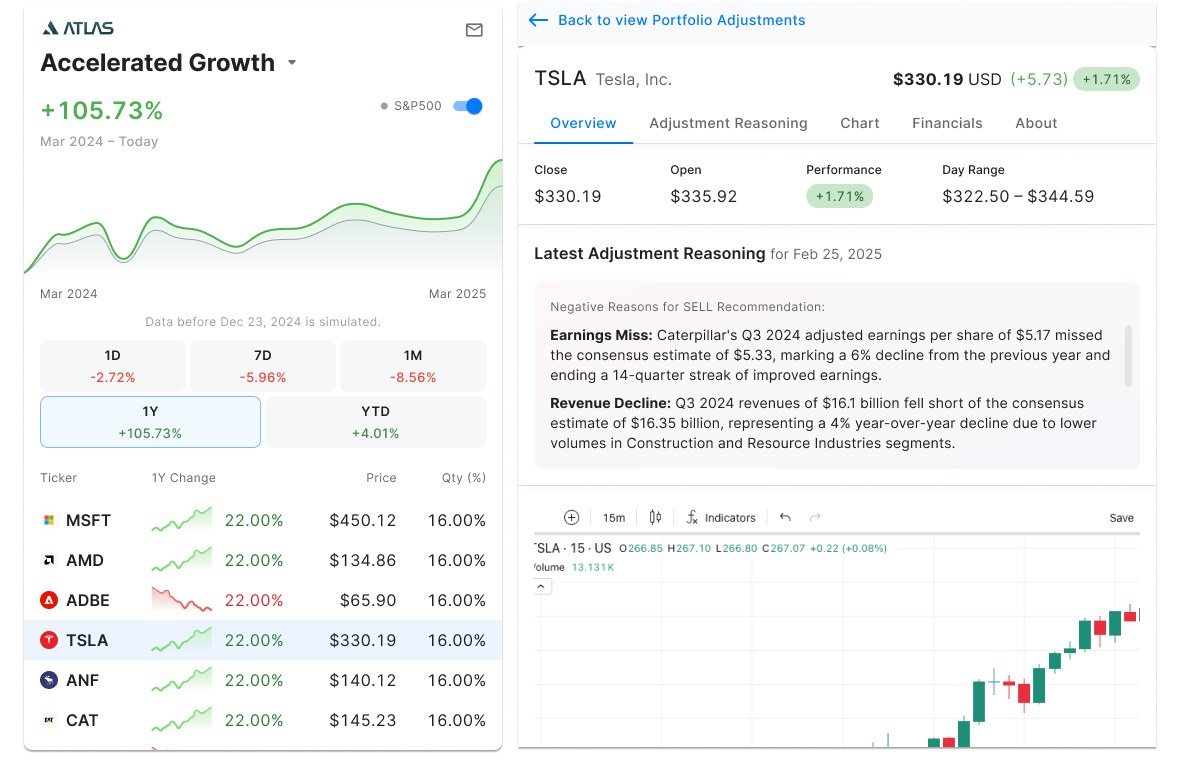
Task: Click ADBE price $65.90
Action: tap(368, 600)
